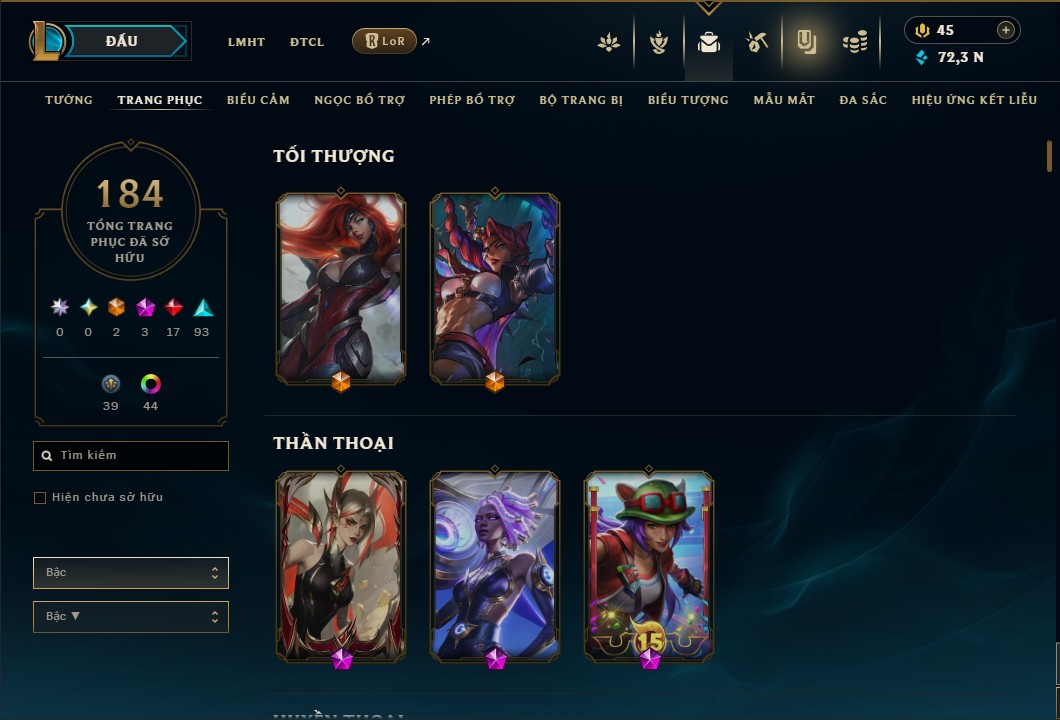Open the Collection backpack icon
The height and width of the screenshot is (720, 1060).
(x=708, y=43)
